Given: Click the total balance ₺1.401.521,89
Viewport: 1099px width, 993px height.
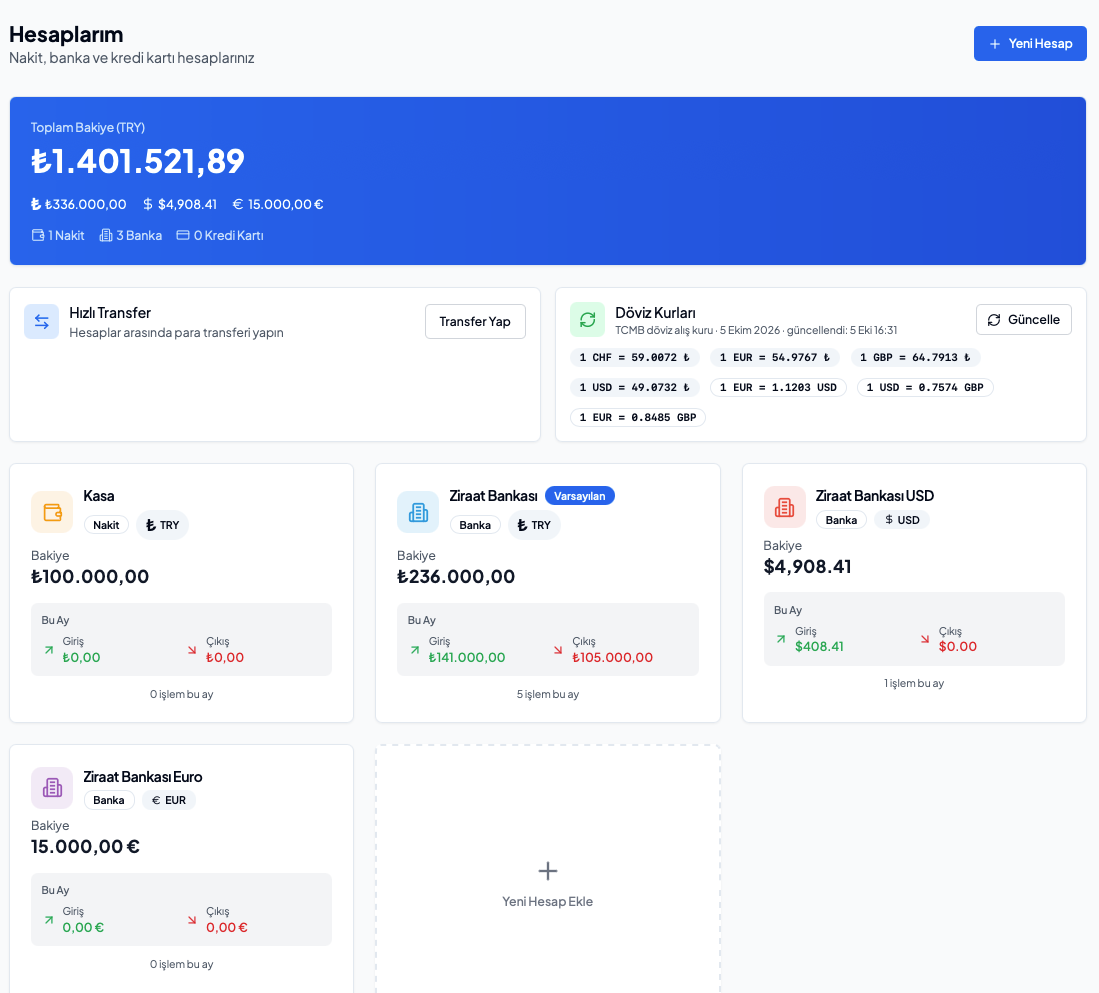Looking at the screenshot, I should [x=138, y=161].
